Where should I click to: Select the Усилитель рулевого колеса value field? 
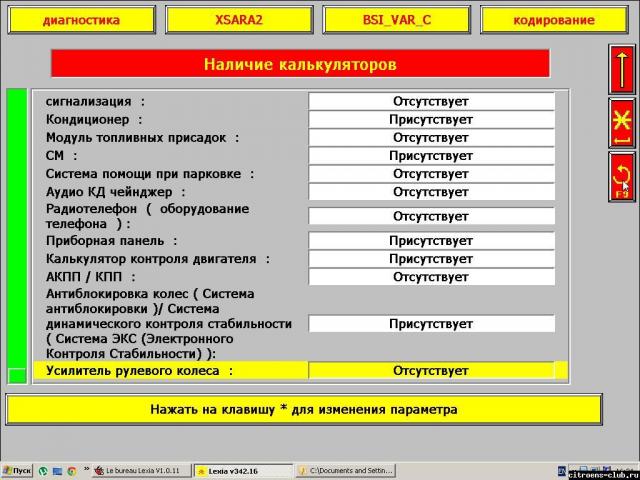[x=431, y=371]
